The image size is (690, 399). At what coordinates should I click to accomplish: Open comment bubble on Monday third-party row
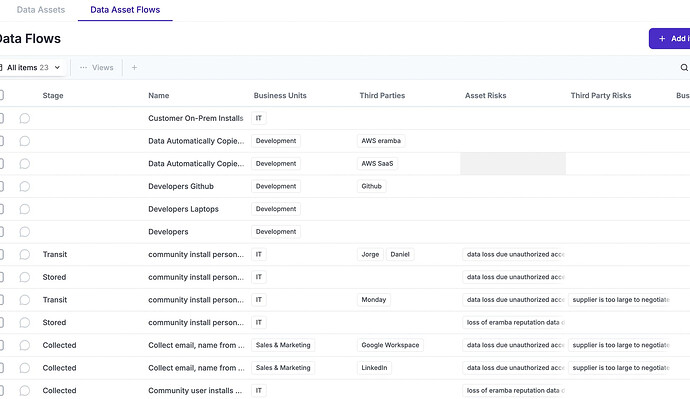coord(25,300)
